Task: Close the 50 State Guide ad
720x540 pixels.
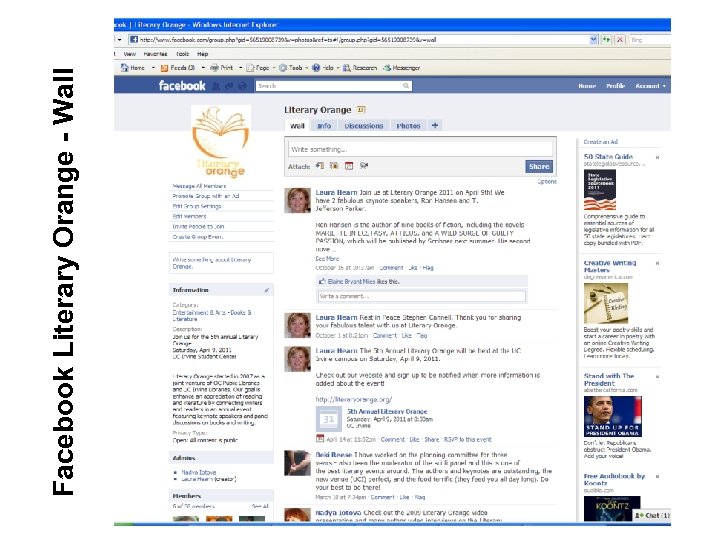Action: click(x=657, y=158)
